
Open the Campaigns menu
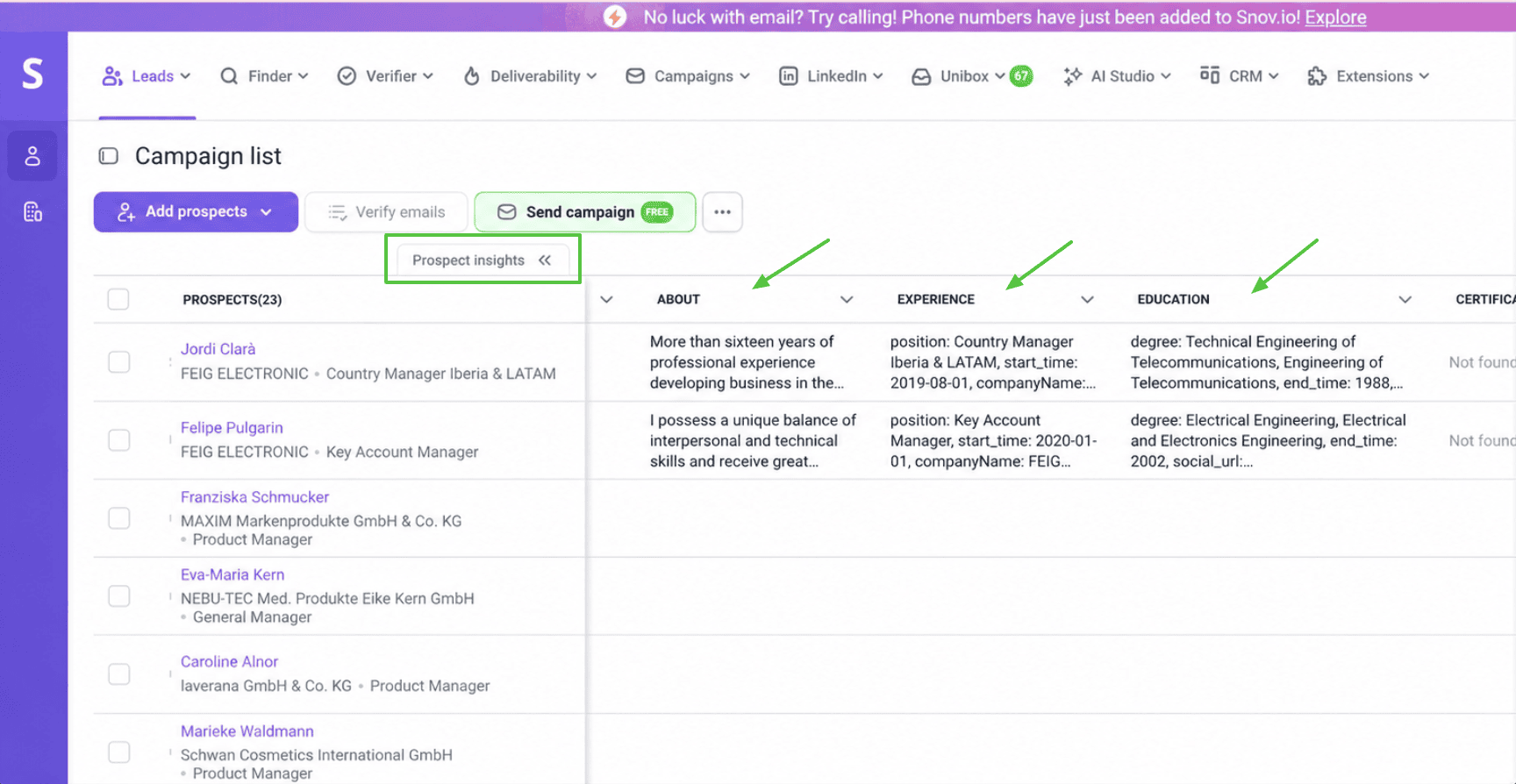688,76
